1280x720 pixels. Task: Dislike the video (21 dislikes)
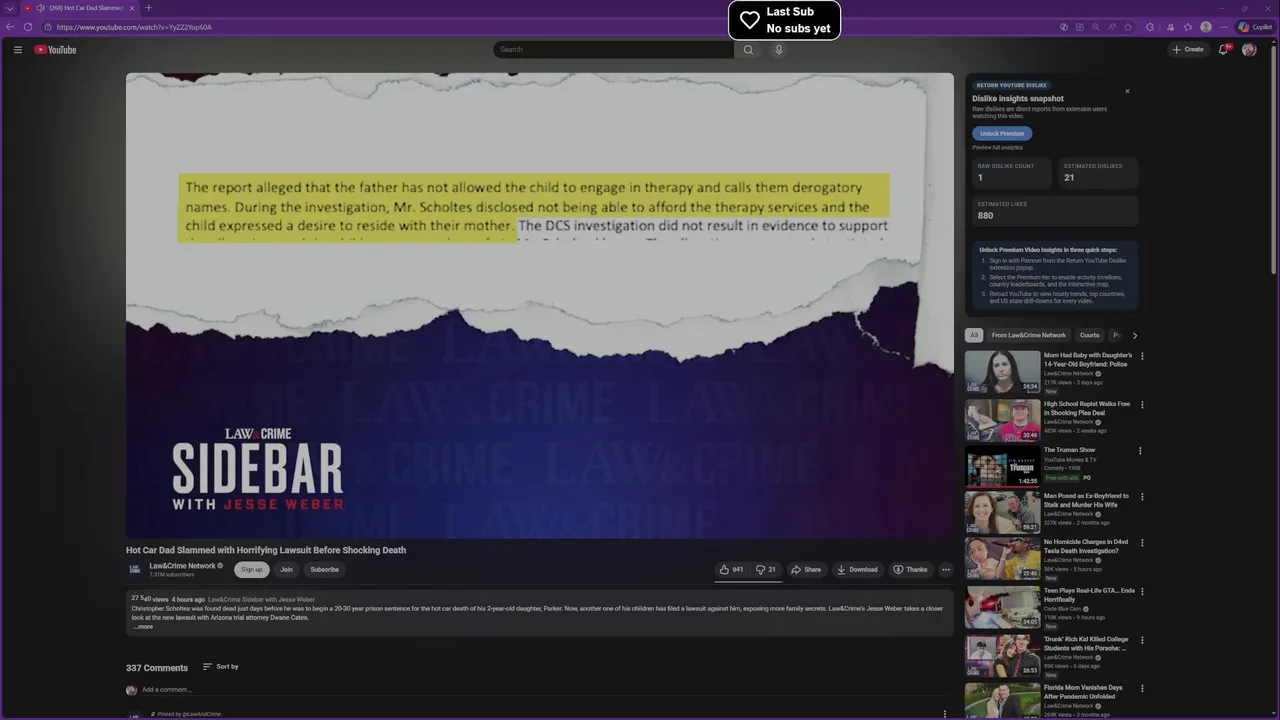[x=766, y=570]
